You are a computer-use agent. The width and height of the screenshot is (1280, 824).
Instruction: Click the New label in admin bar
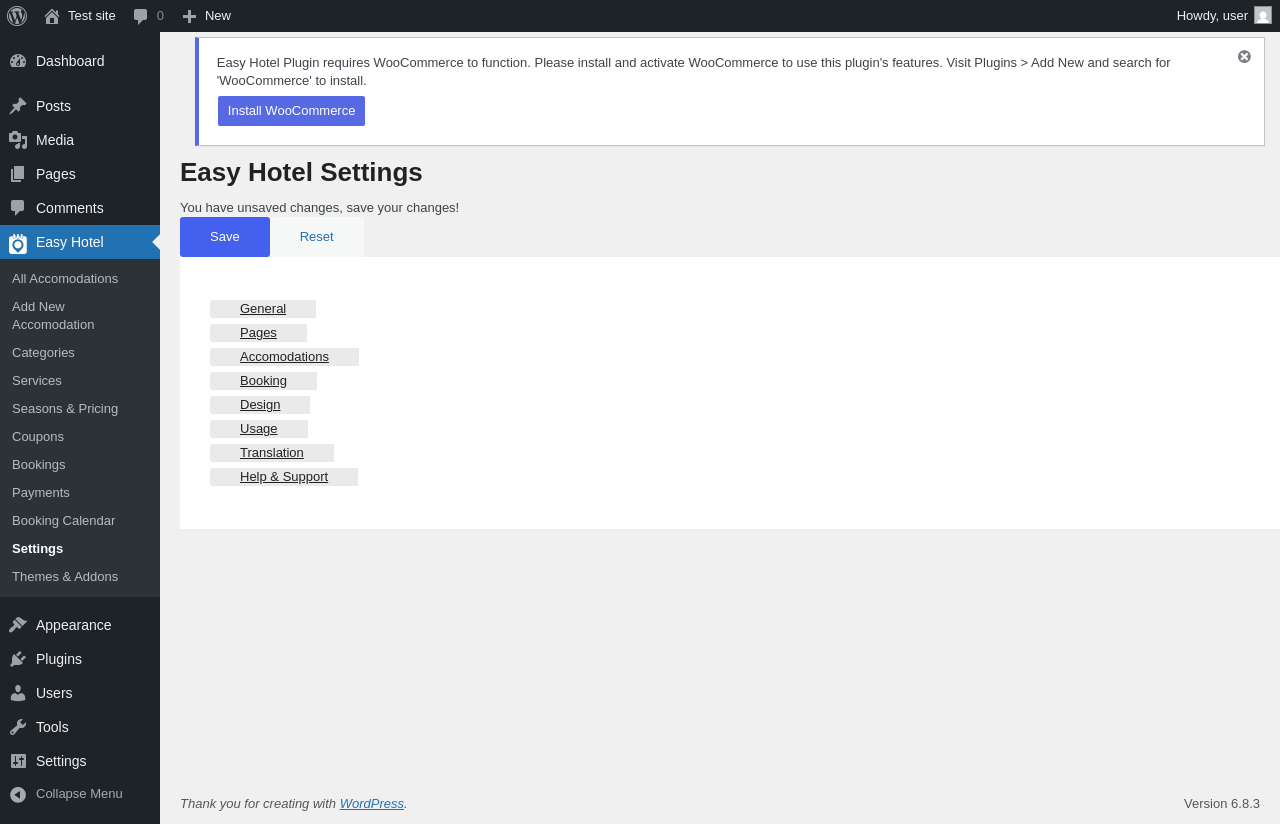pyautogui.click(x=218, y=16)
